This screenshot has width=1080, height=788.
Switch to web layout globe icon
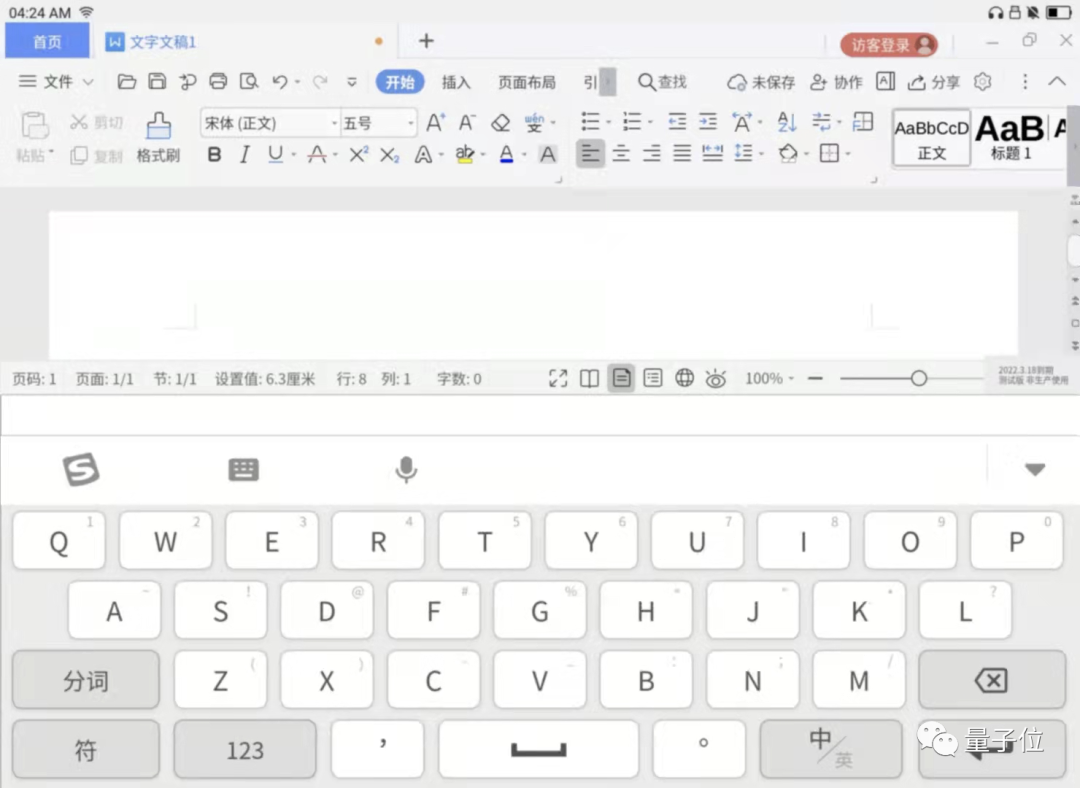coord(684,377)
